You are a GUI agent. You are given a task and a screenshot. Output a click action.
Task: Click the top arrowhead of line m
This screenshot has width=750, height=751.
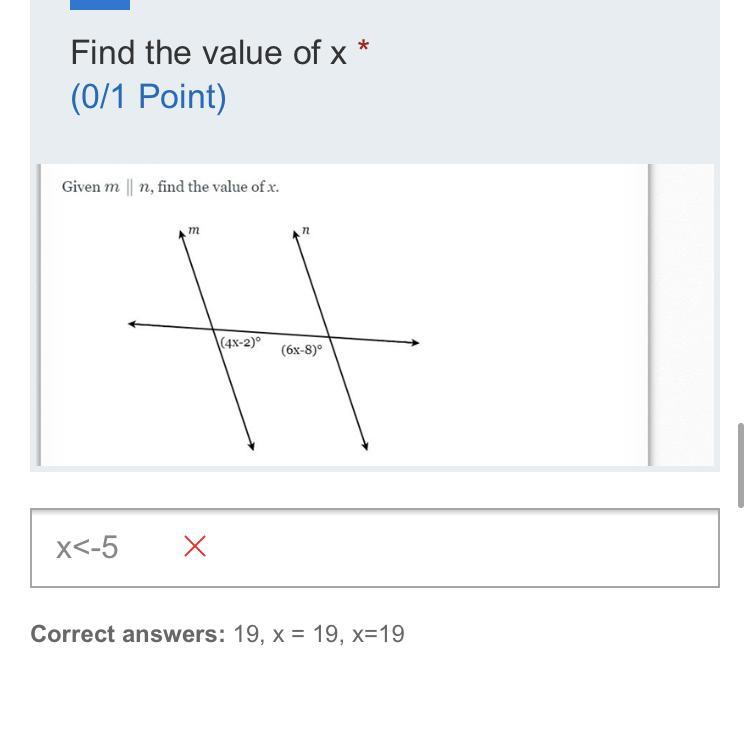pyautogui.click(x=182, y=235)
